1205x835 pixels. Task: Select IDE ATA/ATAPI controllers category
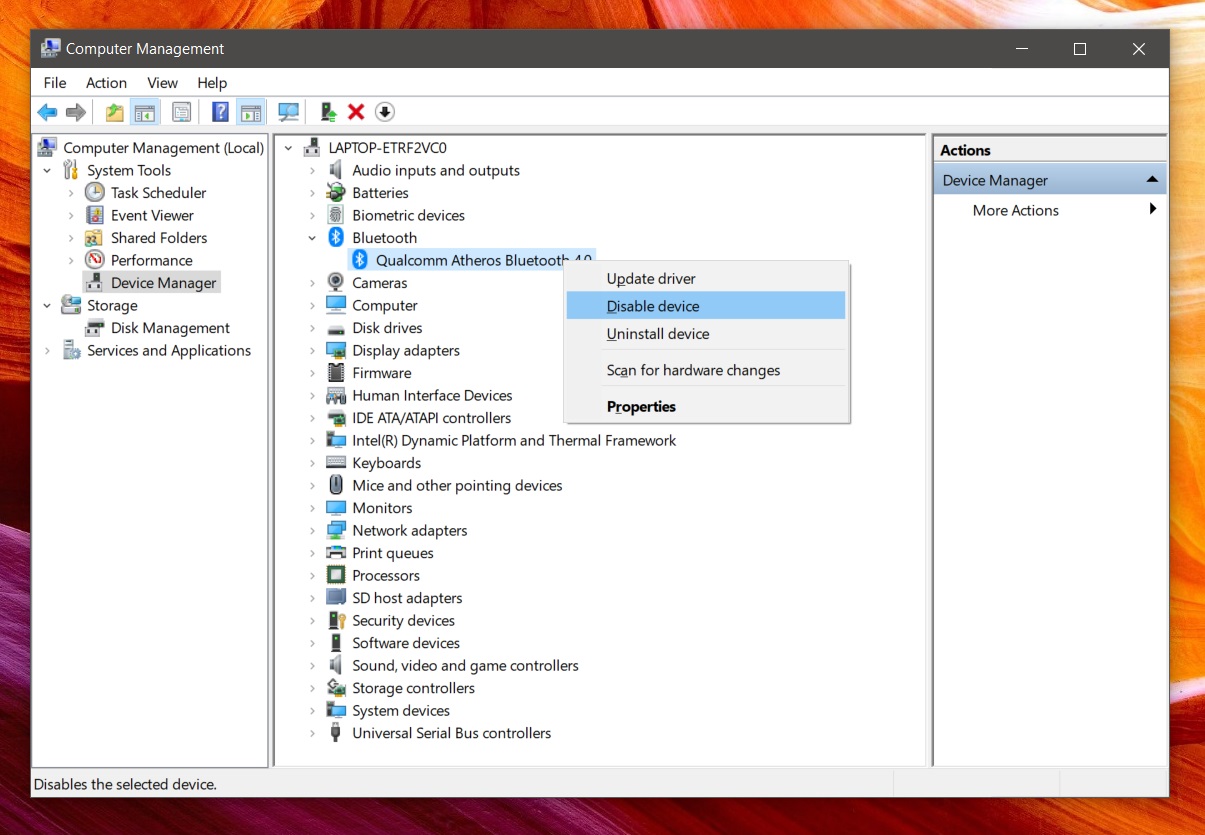pos(431,418)
